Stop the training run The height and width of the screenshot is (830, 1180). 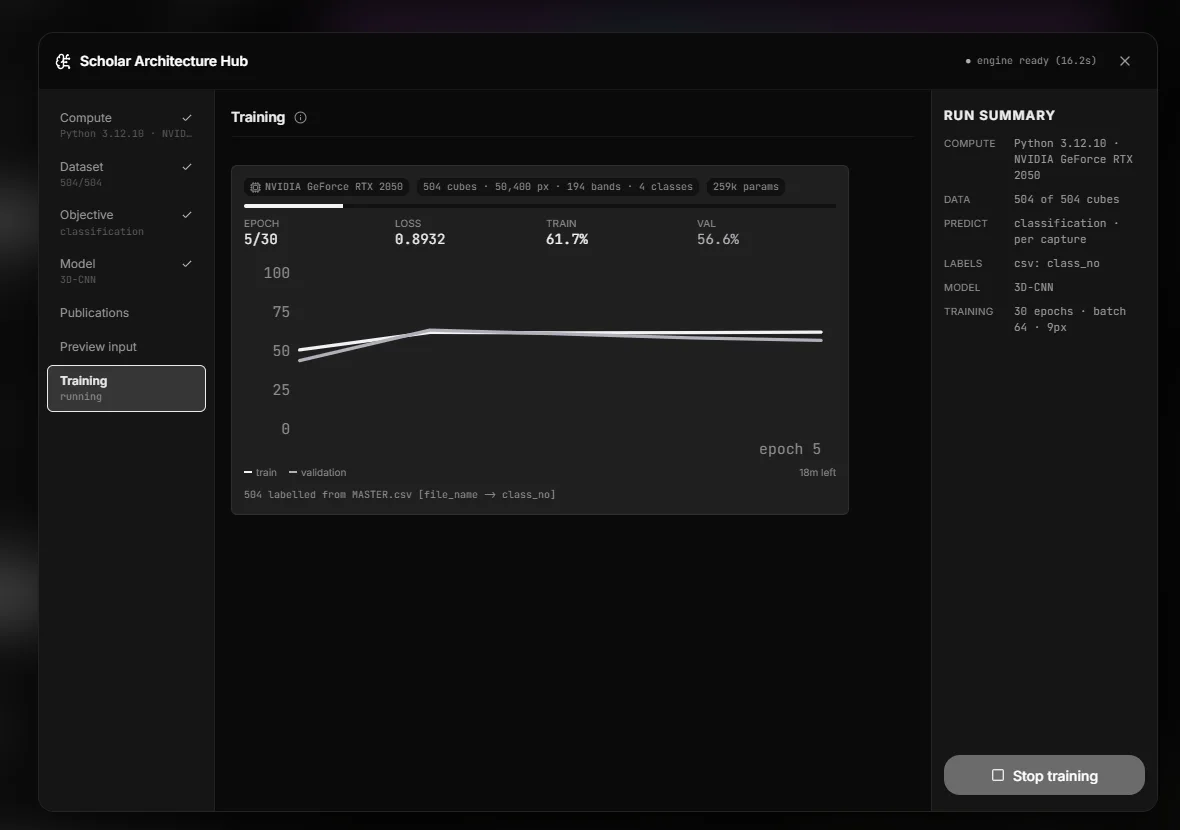[x=1044, y=775]
